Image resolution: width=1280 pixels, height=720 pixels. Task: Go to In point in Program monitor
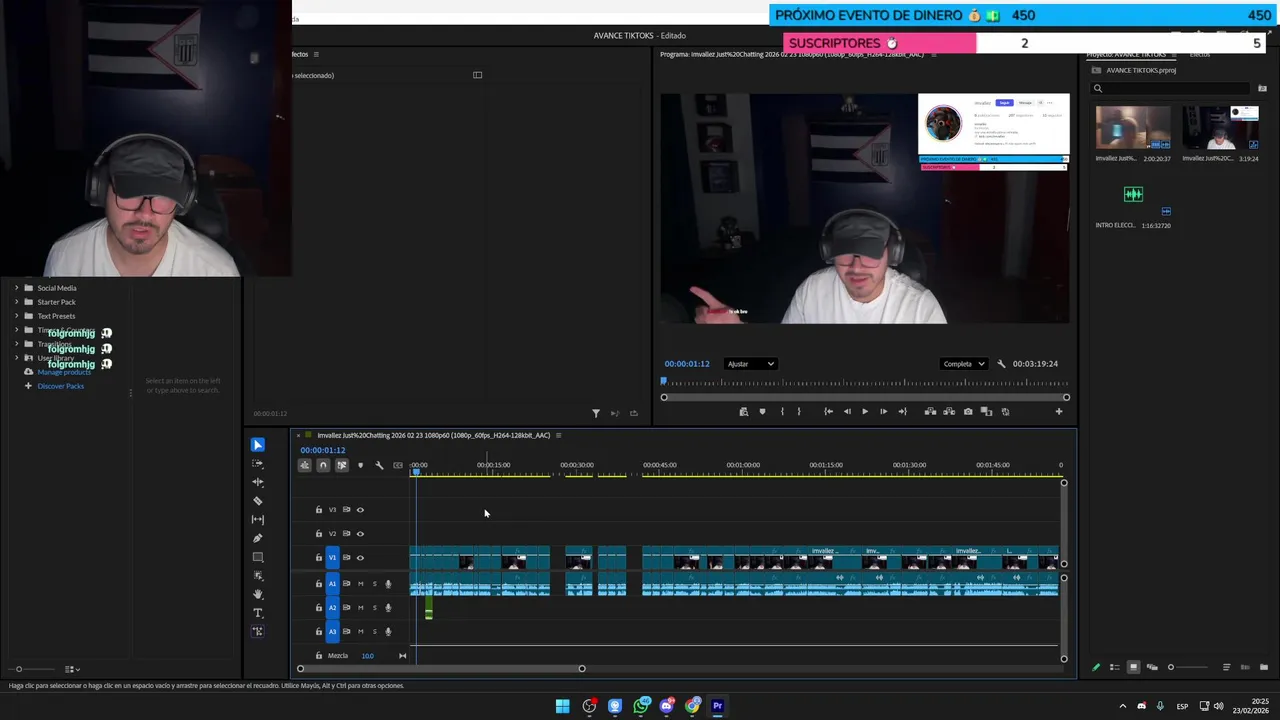click(828, 412)
